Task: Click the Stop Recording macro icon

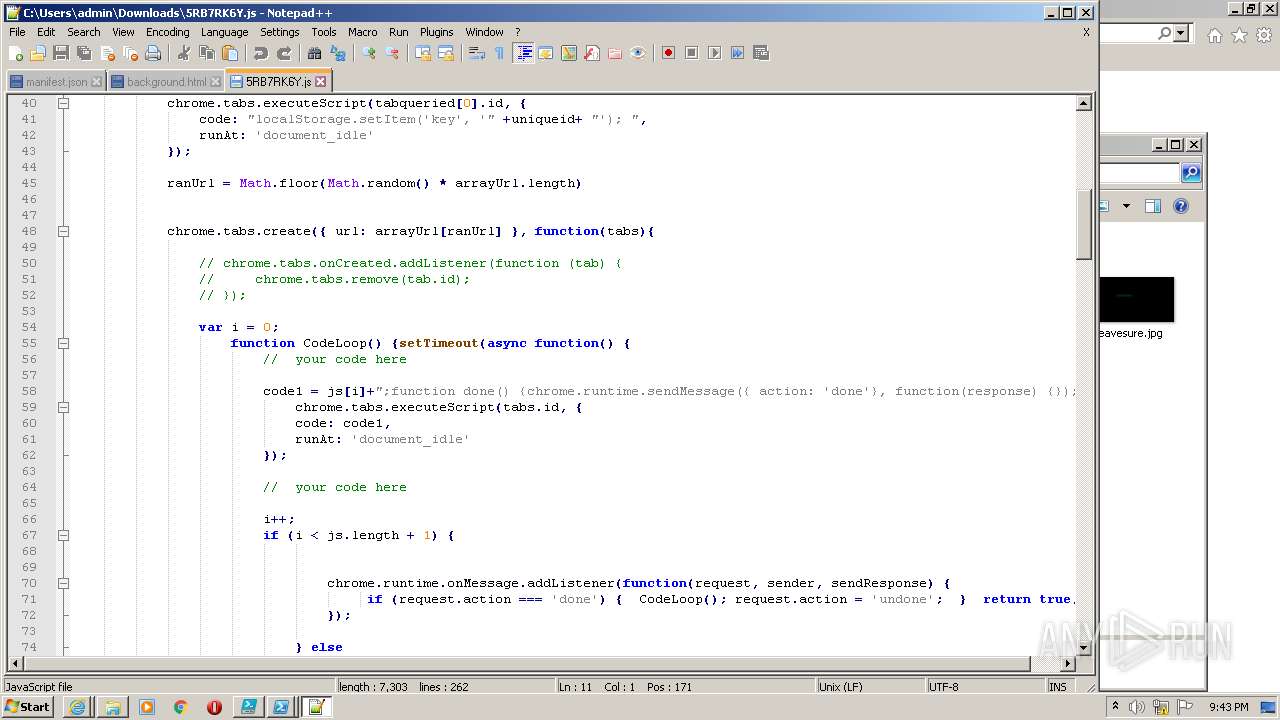Action: tap(691, 53)
